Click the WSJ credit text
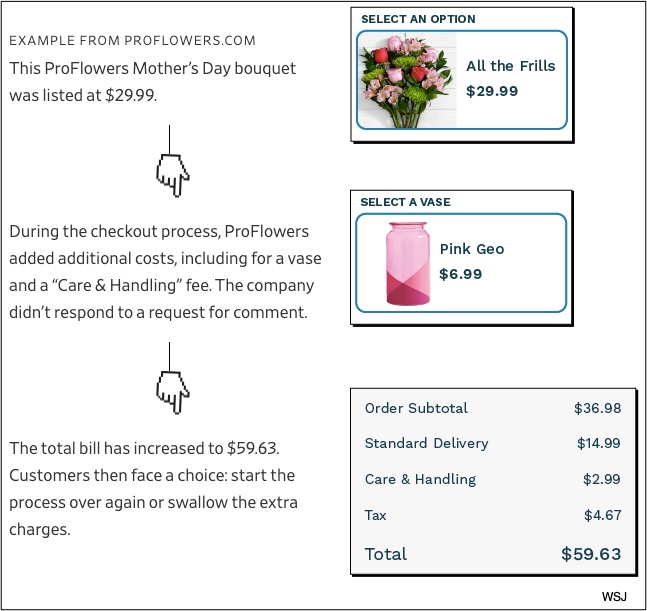647x611 pixels. [615, 596]
